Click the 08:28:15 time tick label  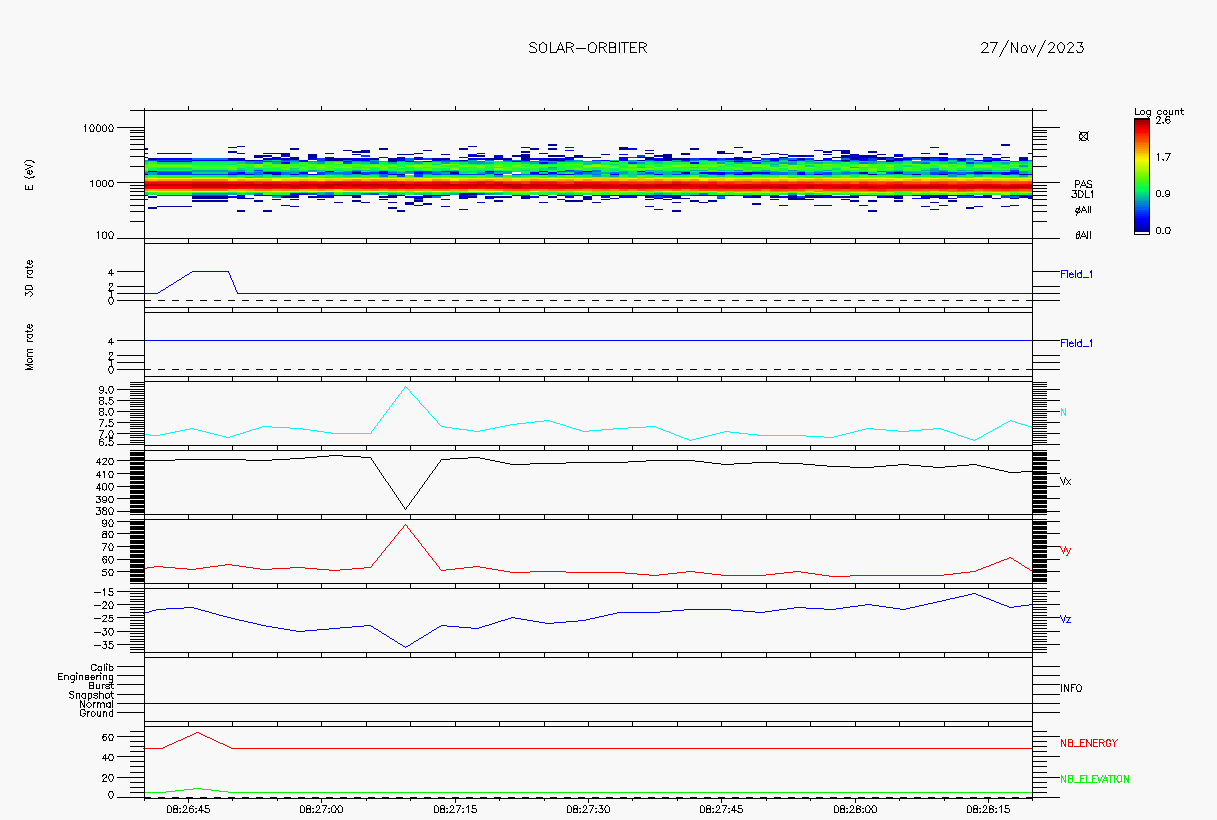click(988, 808)
